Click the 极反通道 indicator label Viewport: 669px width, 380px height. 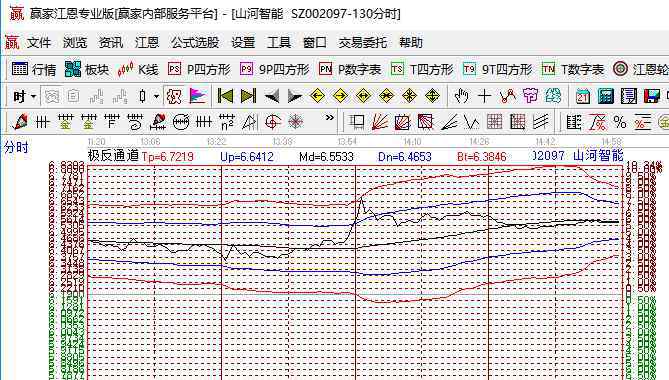click(x=113, y=156)
